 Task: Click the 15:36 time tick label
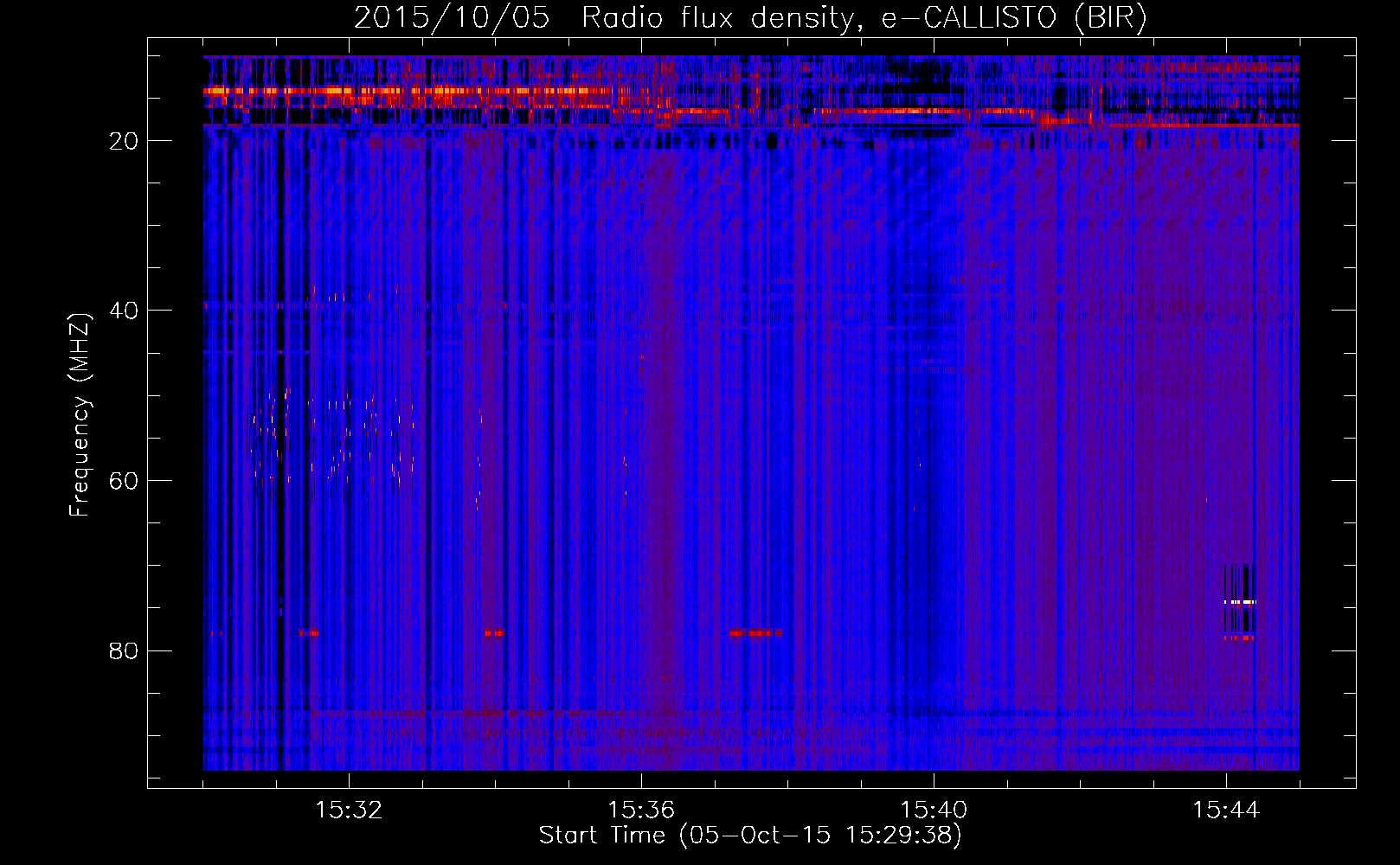[x=641, y=811]
